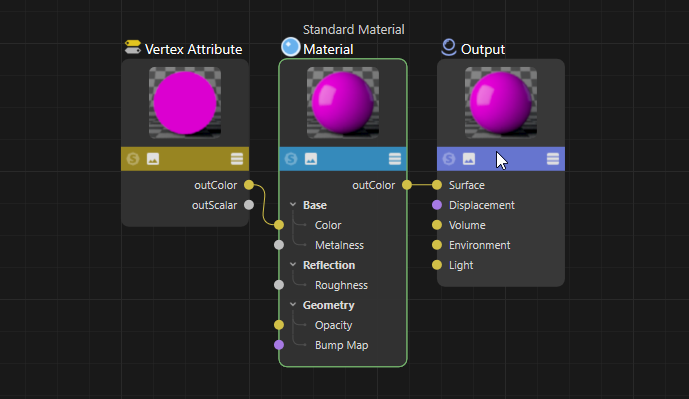Open hamburger menu on Output node
The width and height of the screenshot is (689, 399).
[553, 159]
